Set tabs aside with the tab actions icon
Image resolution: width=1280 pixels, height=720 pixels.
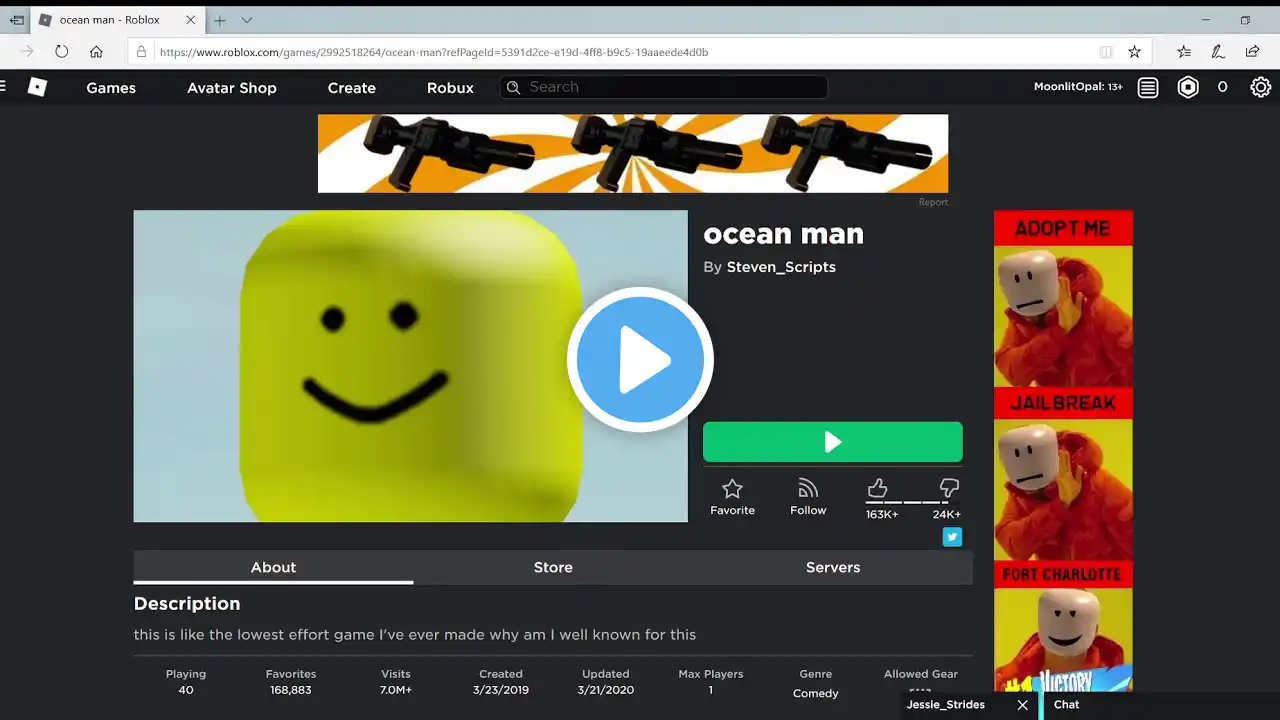point(17,20)
